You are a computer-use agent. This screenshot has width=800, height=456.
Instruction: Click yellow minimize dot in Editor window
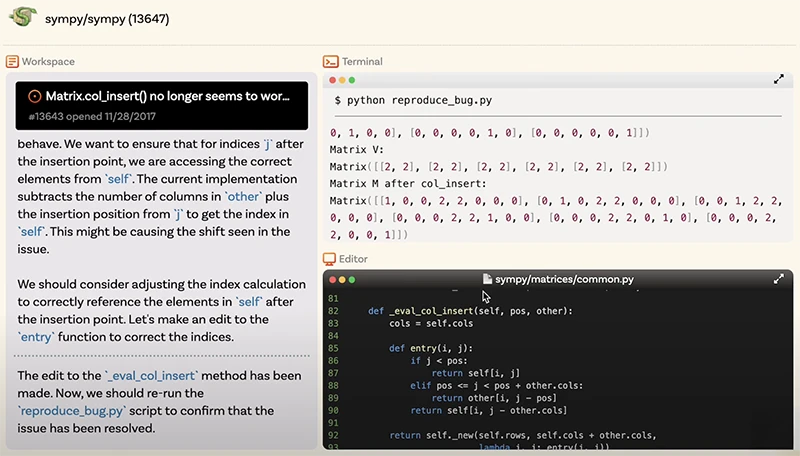click(342, 280)
